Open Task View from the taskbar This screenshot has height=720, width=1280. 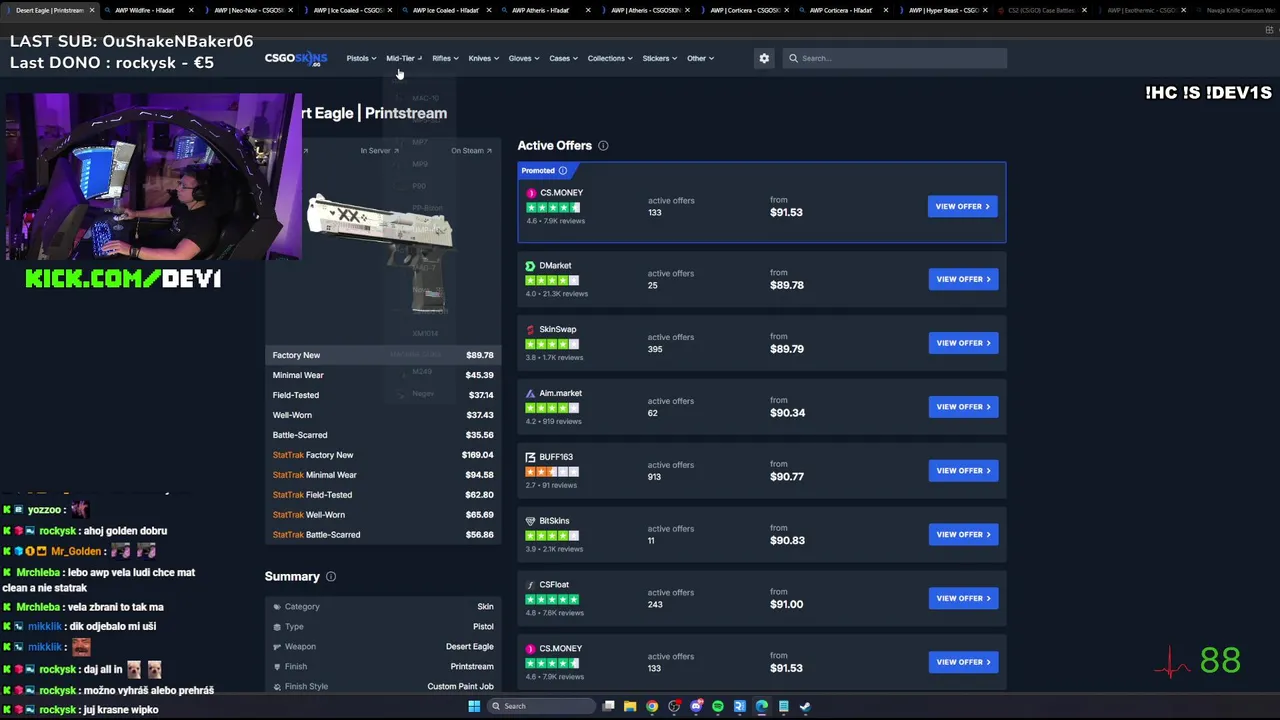click(x=608, y=706)
